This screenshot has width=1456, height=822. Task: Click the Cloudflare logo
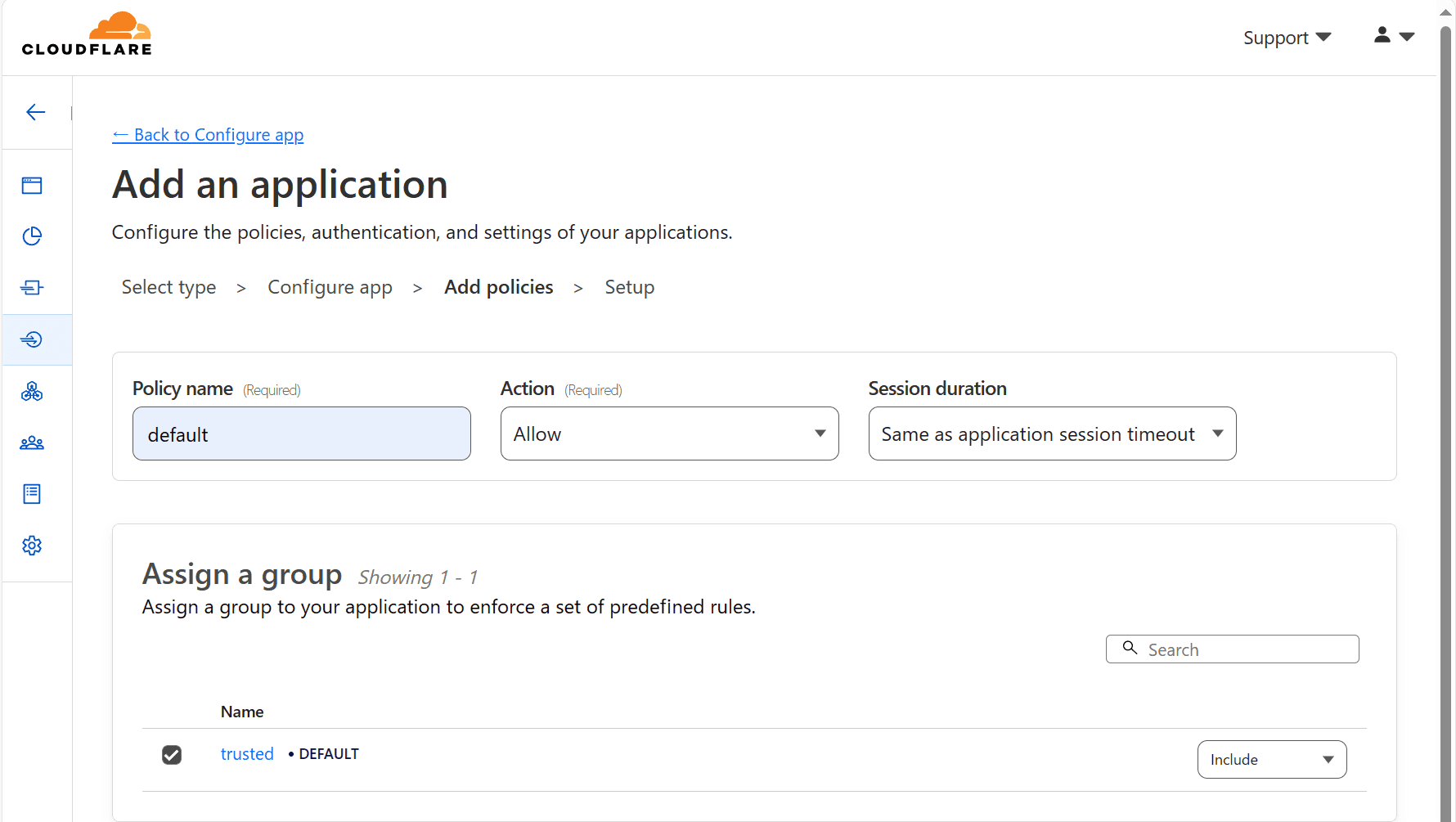[x=87, y=34]
